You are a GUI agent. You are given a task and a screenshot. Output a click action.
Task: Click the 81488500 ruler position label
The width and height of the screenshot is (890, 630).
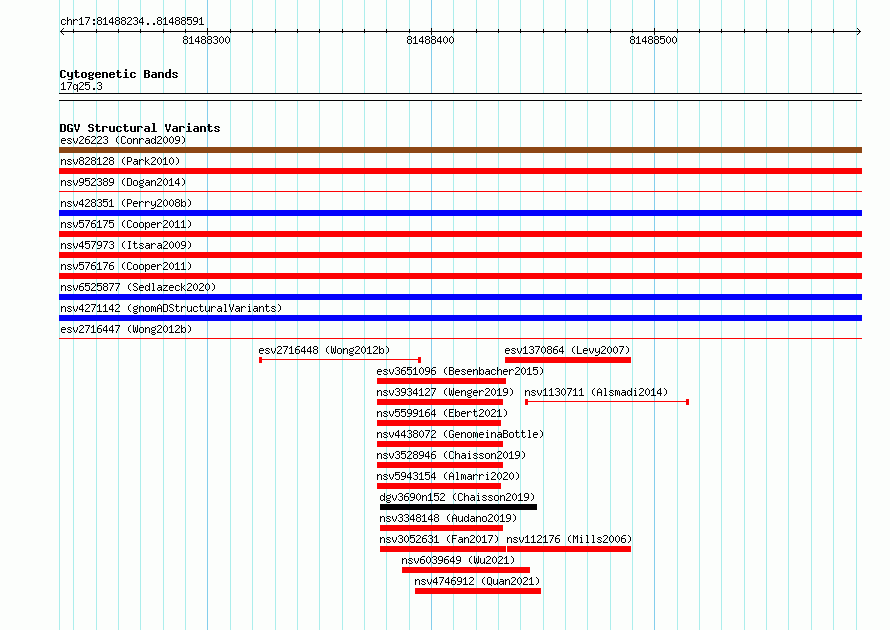tap(653, 40)
